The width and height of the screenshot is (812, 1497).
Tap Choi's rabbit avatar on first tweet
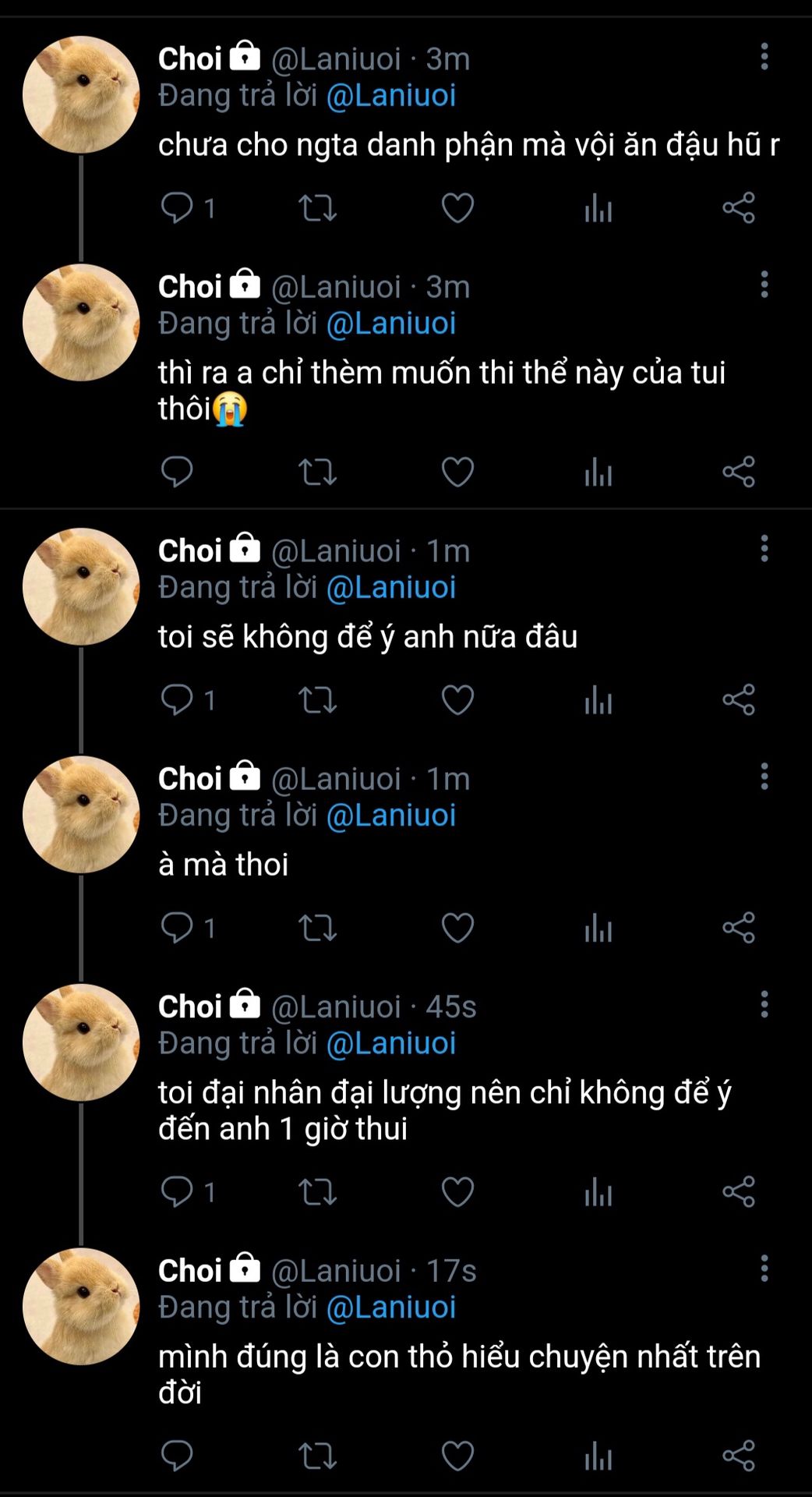tap(81, 94)
